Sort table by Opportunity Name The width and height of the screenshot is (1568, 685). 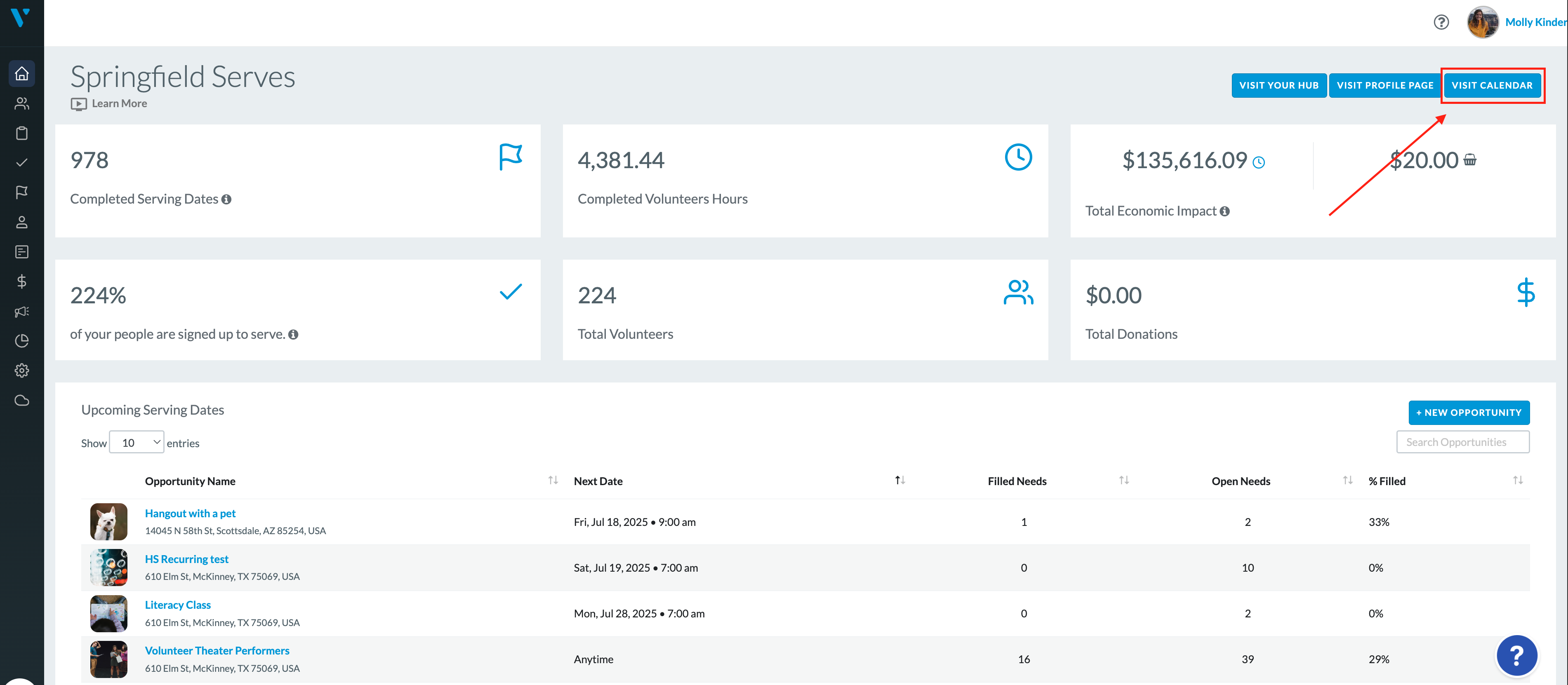click(x=553, y=481)
